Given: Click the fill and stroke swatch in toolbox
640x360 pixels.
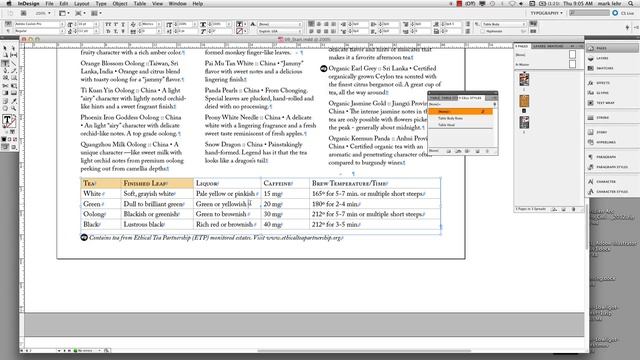Looking at the screenshot, I should [9, 120].
